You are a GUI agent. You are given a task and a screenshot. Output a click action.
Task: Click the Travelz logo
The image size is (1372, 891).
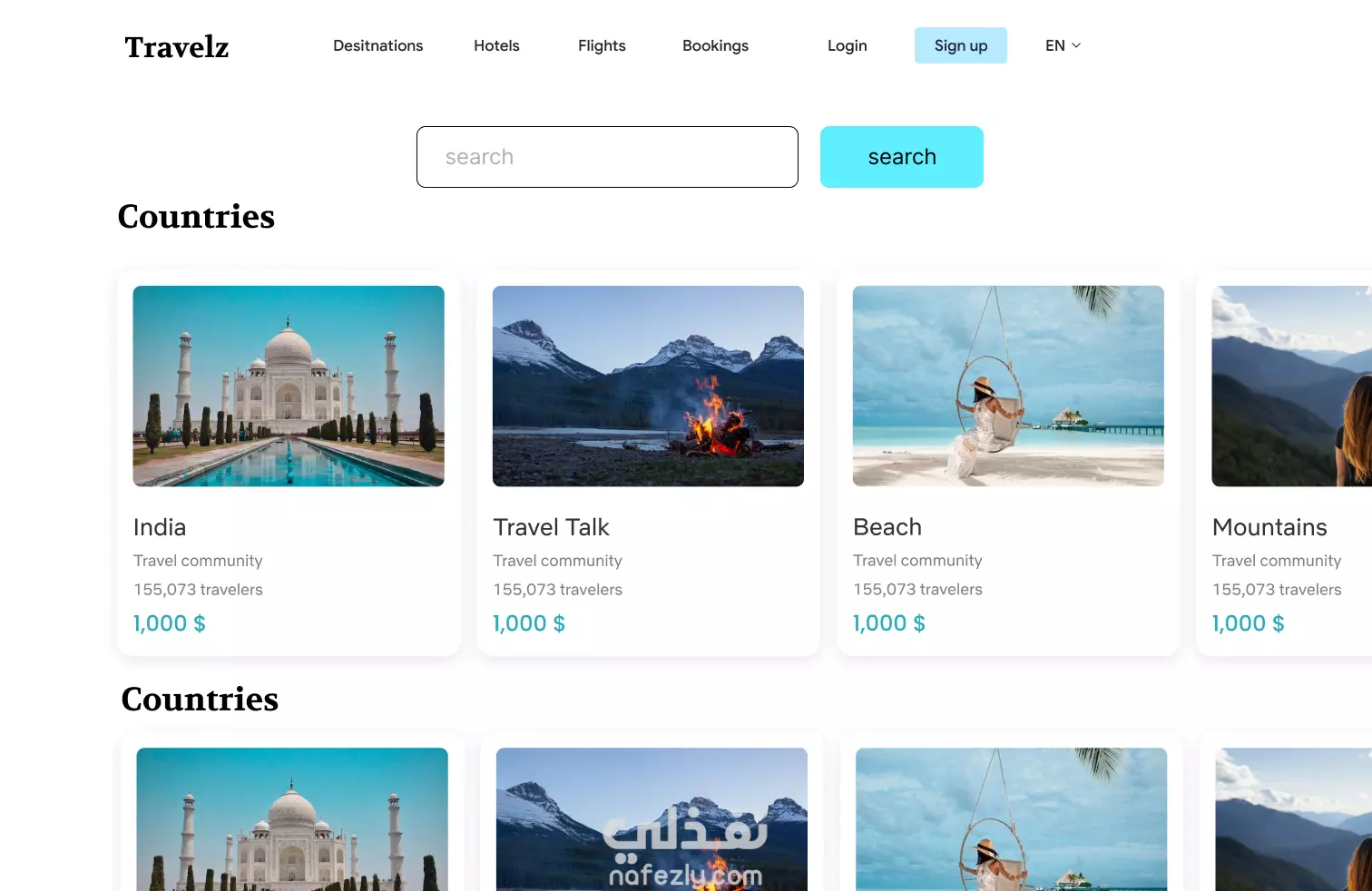(177, 47)
